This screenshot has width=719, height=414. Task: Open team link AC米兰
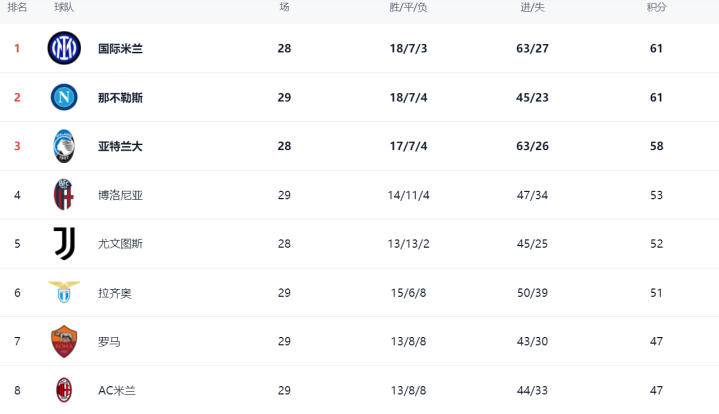[x=117, y=391]
